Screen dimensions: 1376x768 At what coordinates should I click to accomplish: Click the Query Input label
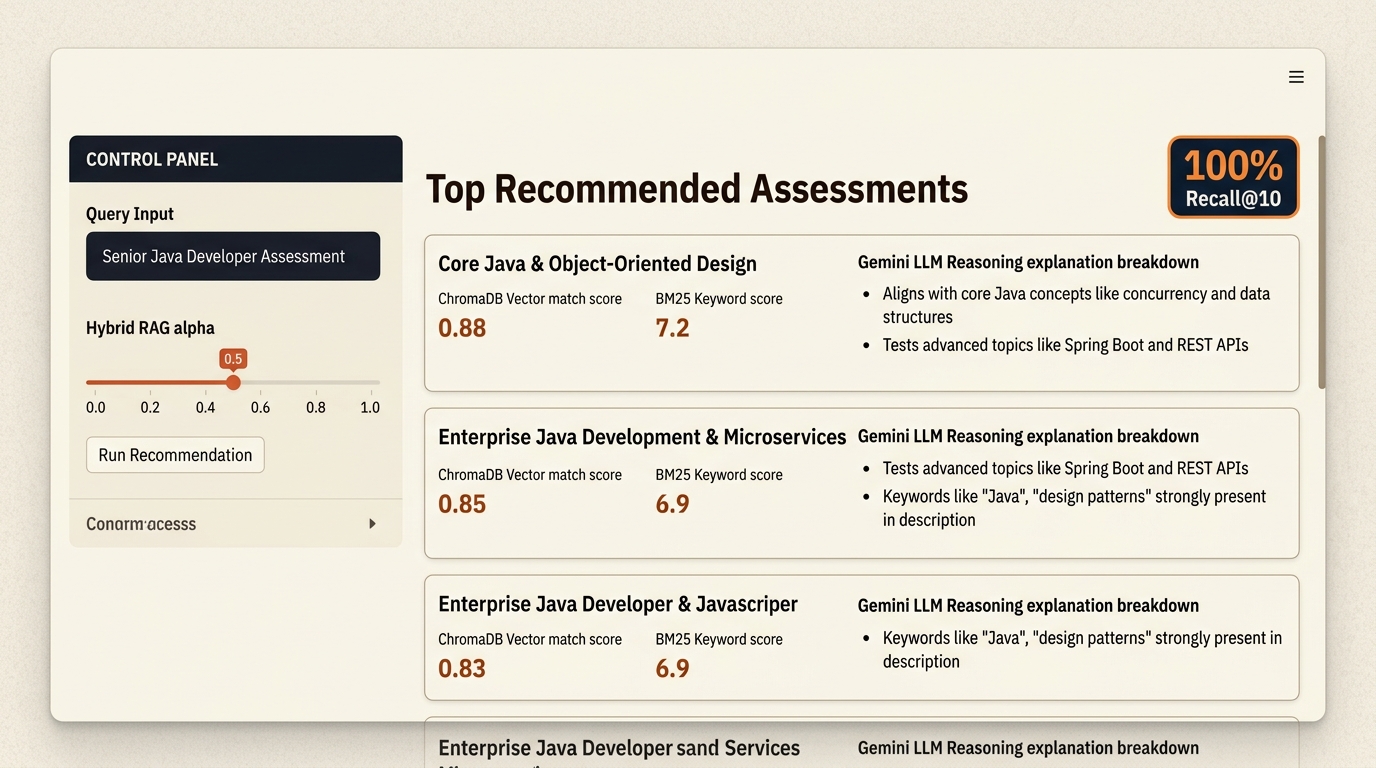pyautogui.click(x=130, y=214)
